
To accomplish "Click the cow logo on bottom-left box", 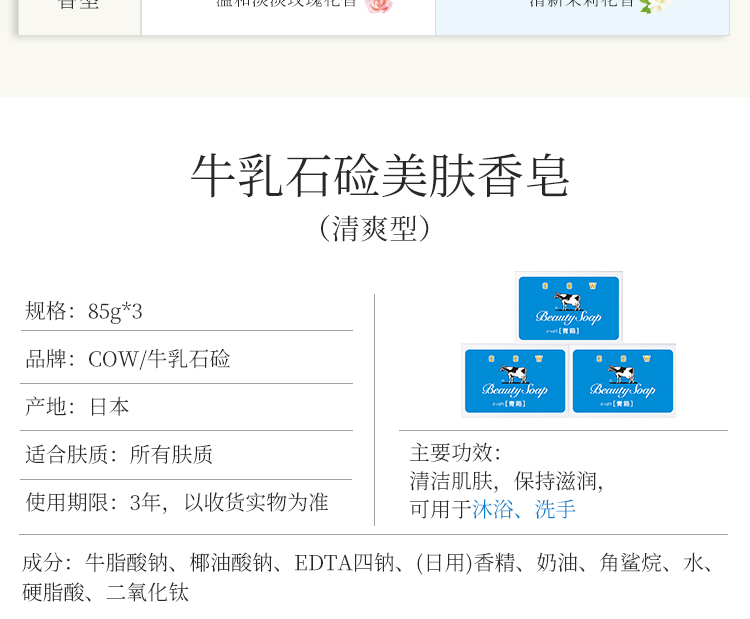I will pyautogui.click(x=515, y=374).
